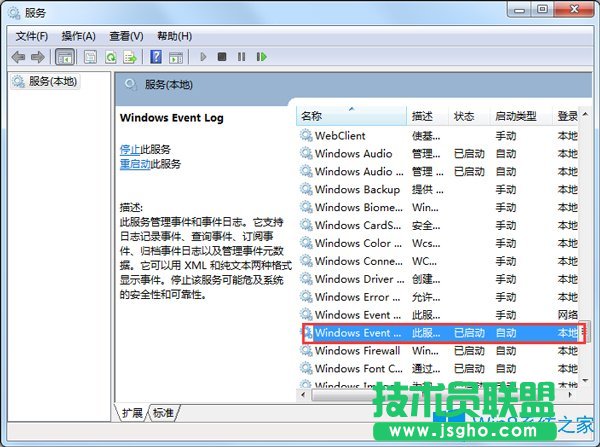This screenshot has height=447, width=600.
Task: Click the gear icon beside Windows Backup
Action: (306, 189)
